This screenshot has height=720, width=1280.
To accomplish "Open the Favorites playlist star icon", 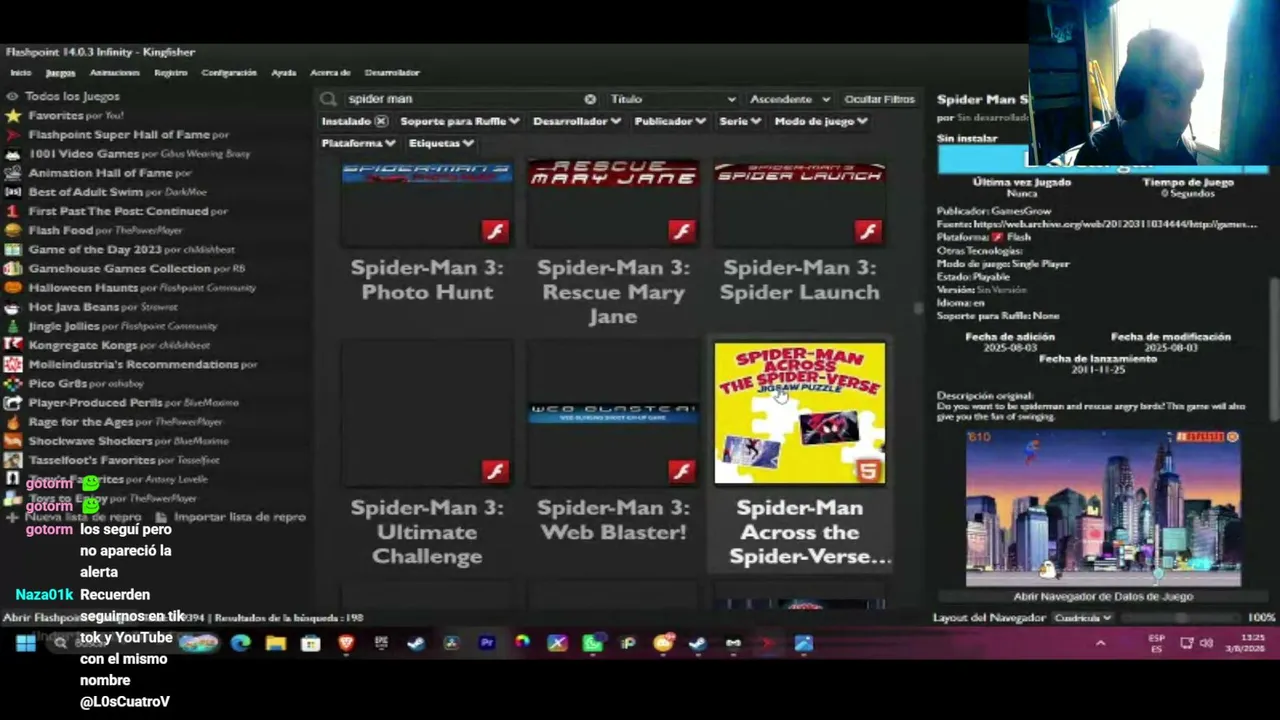I will (x=13, y=115).
